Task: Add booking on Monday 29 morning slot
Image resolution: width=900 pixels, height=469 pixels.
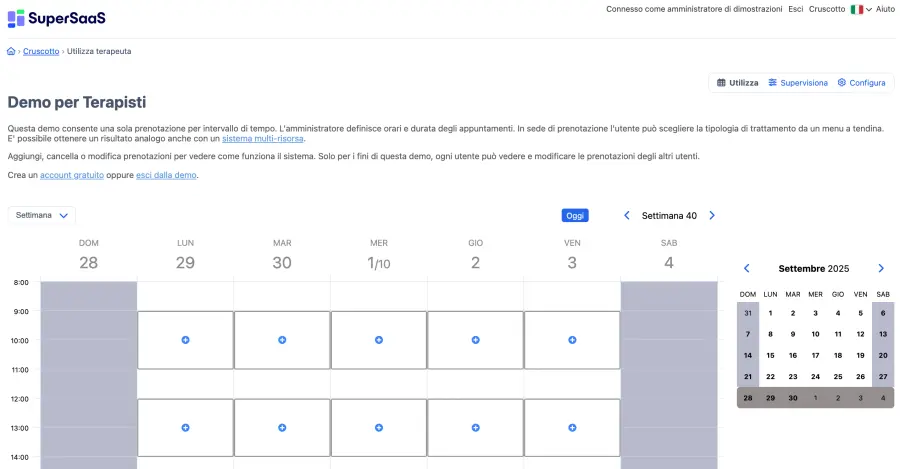Action: (185, 340)
